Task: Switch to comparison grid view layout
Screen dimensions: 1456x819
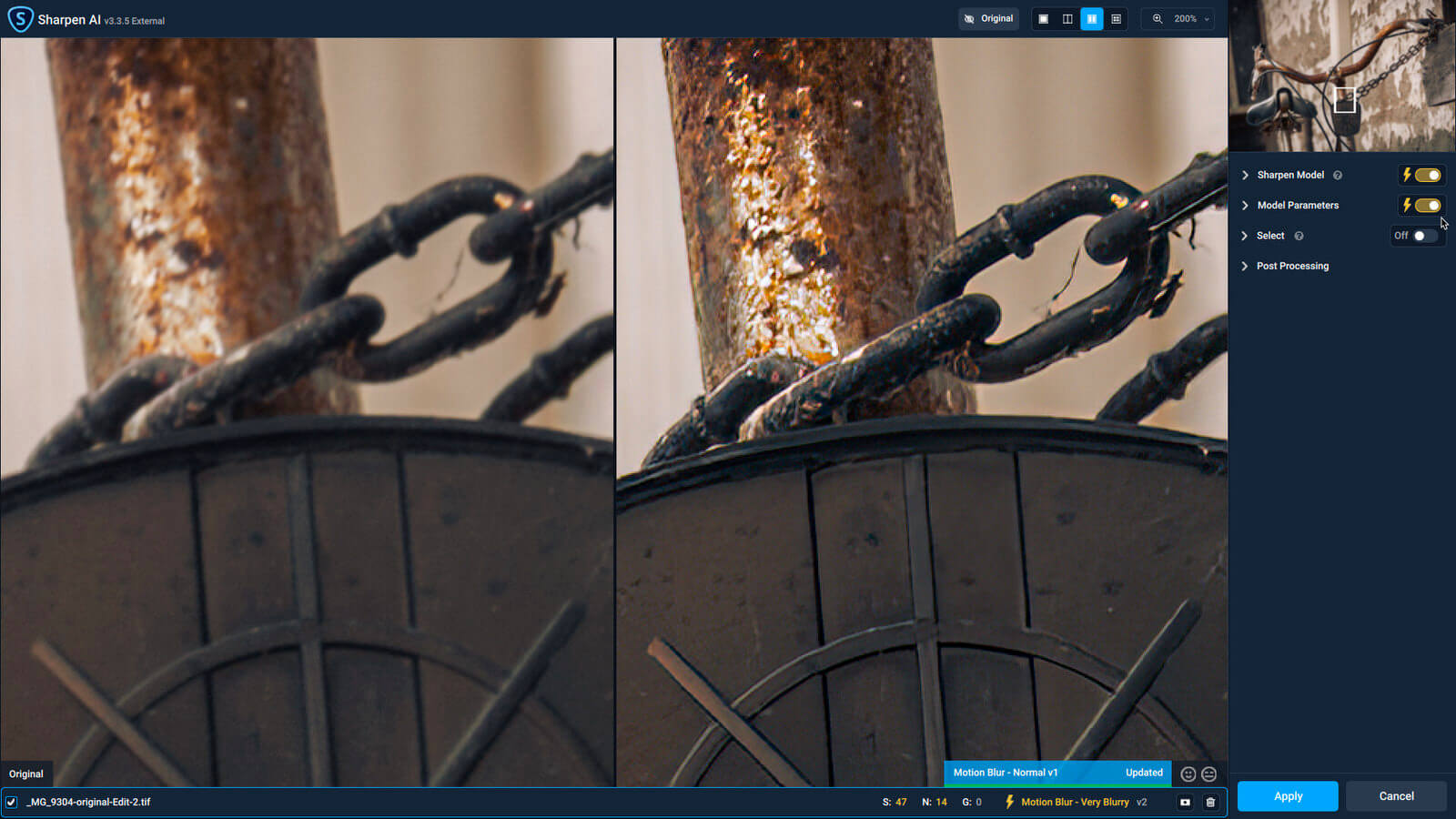Action: click(x=1116, y=19)
